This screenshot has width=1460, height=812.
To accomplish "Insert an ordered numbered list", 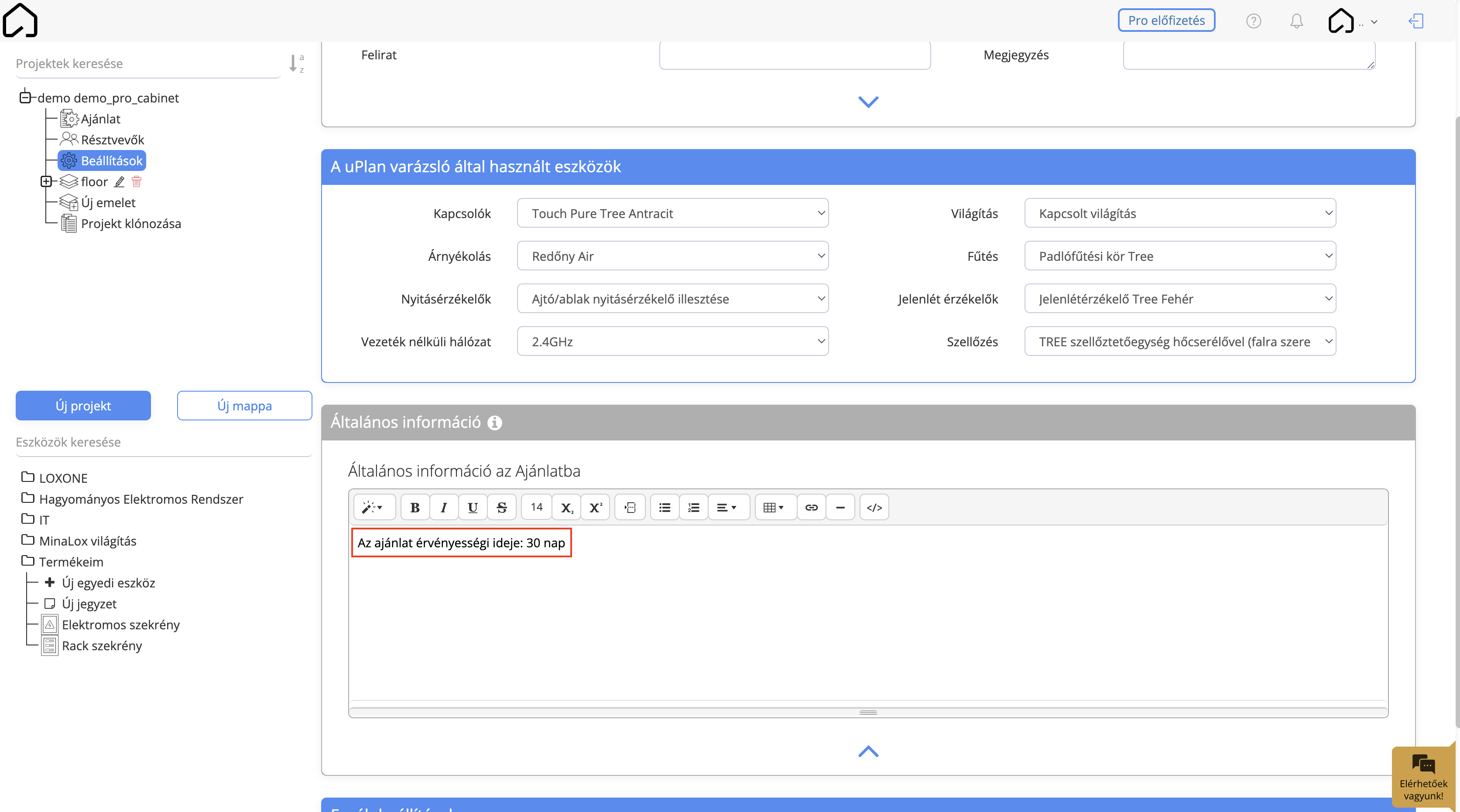I will (x=694, y=507).
